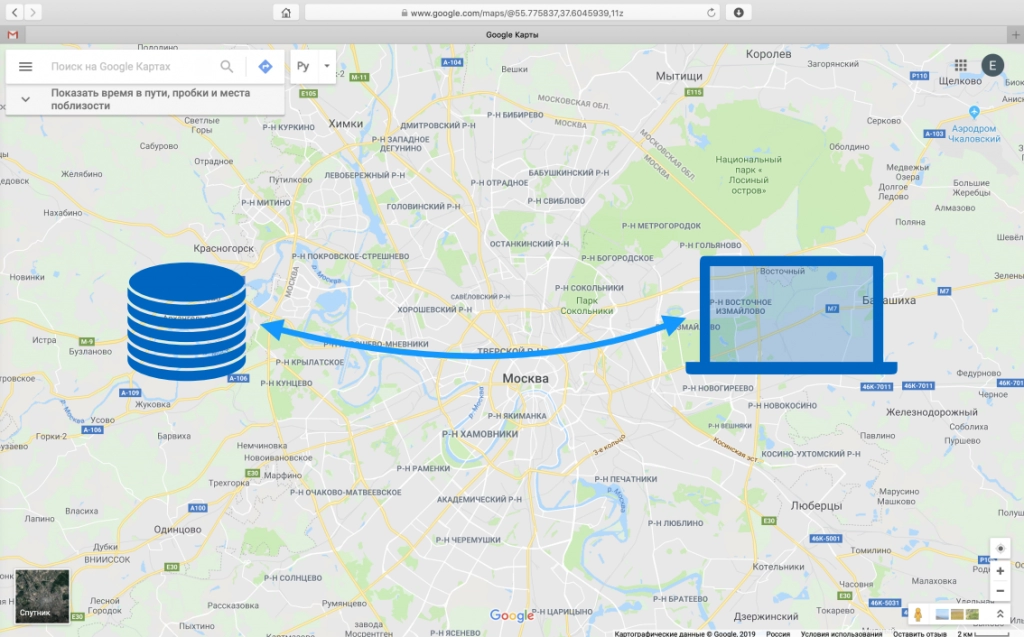The image size is (1024, 637).
Task: Click the 46K-5031 road shield
Action: pos(885,602)
